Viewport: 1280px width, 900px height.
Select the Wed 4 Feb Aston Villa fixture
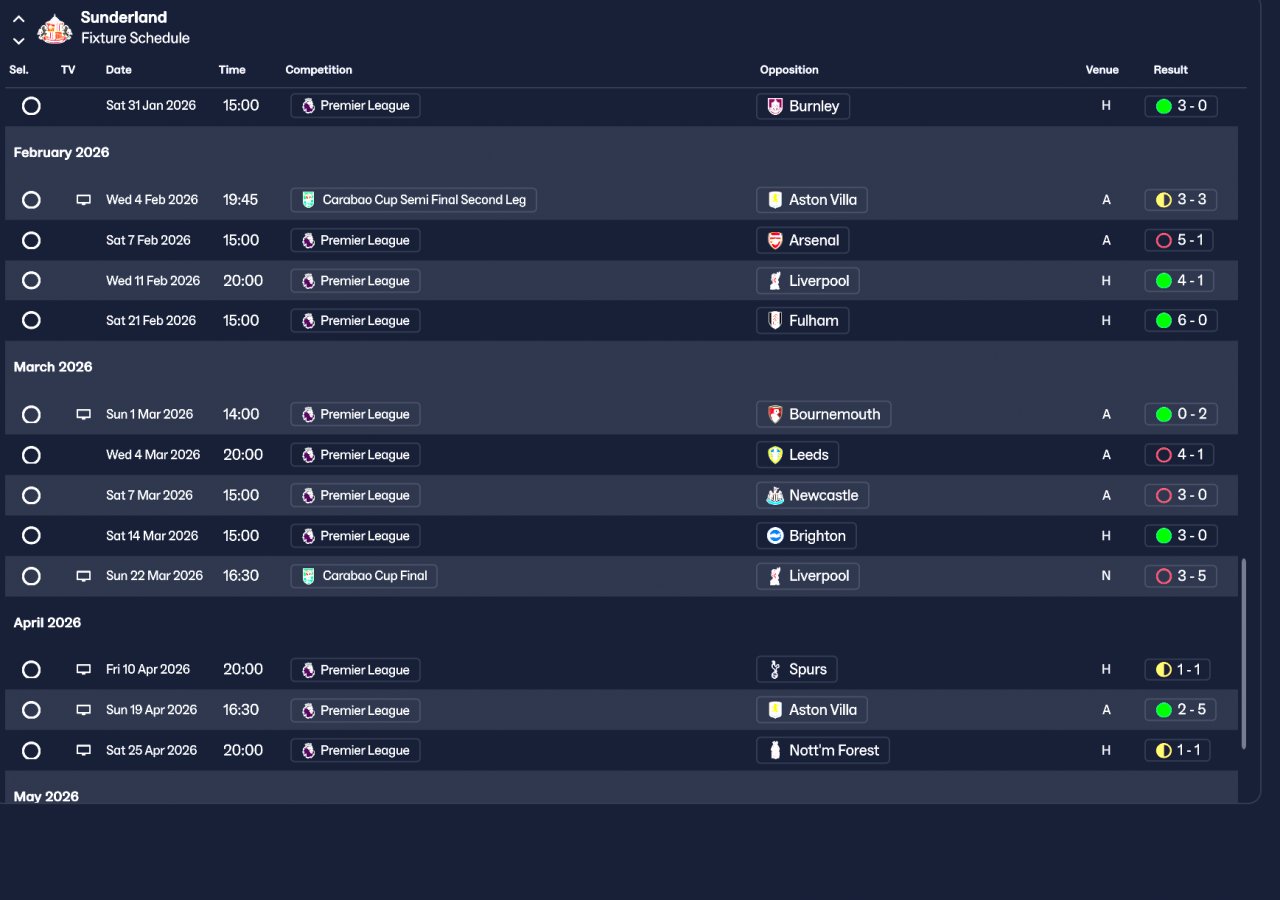[31, 200]
